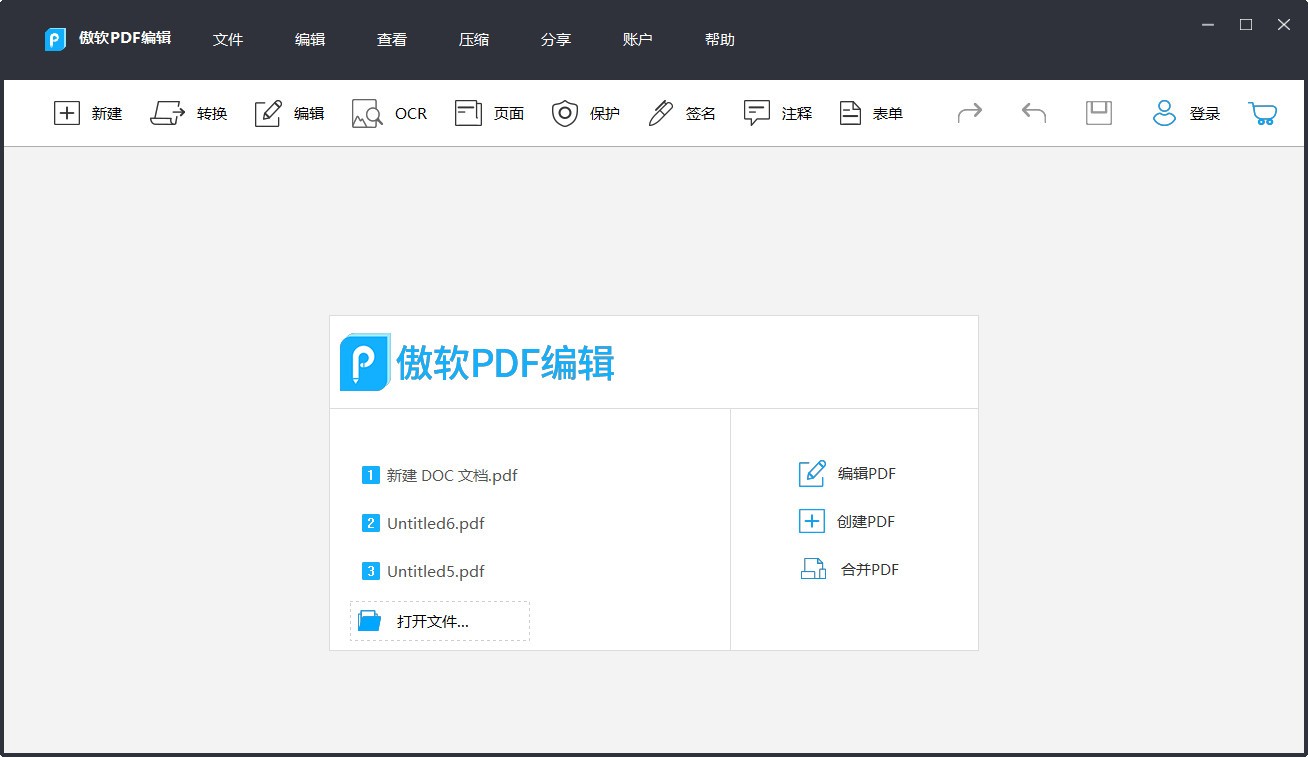
Task: Open the shopping cart icon
Action: [x=1263, y=113]
